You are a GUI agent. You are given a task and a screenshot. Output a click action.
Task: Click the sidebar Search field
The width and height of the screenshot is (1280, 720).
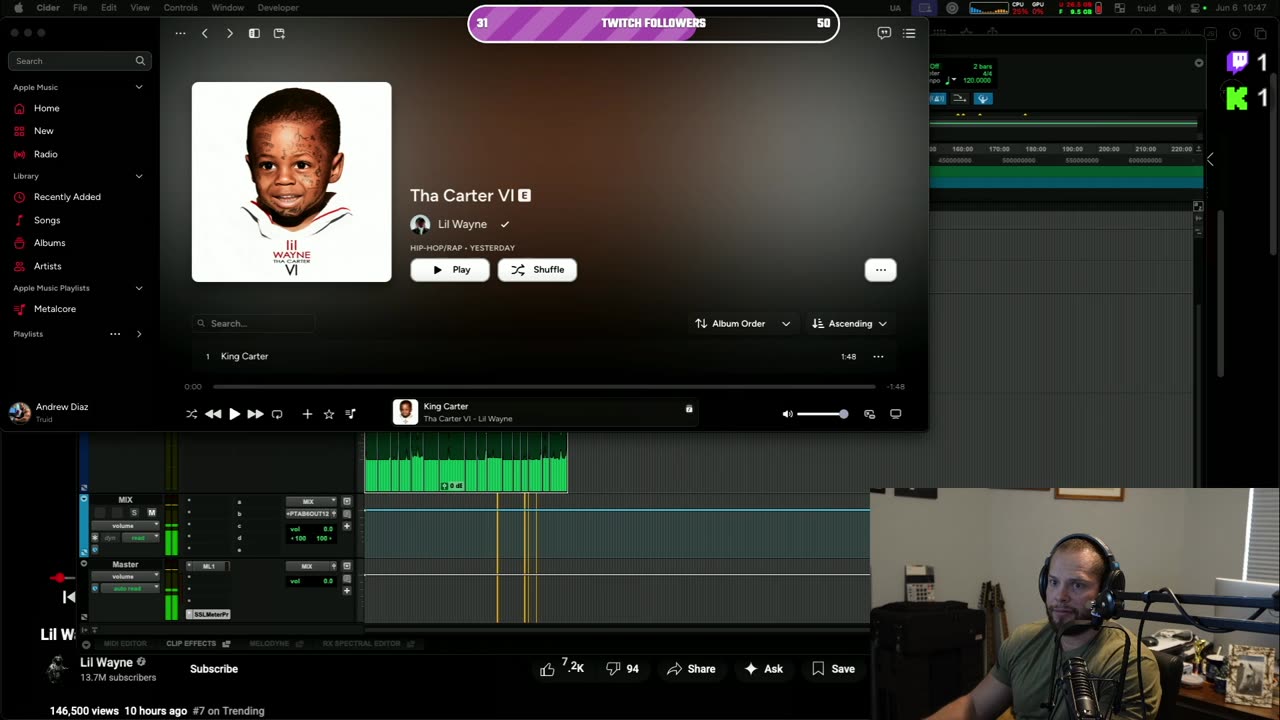[79, 61]
